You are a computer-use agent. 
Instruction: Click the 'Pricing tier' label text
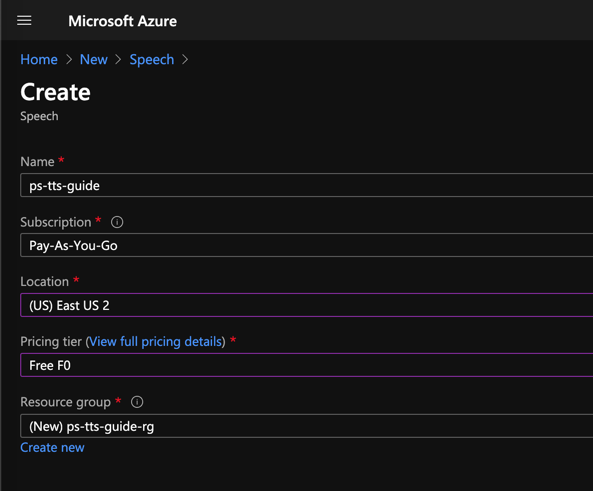click(x=51, y=342)
